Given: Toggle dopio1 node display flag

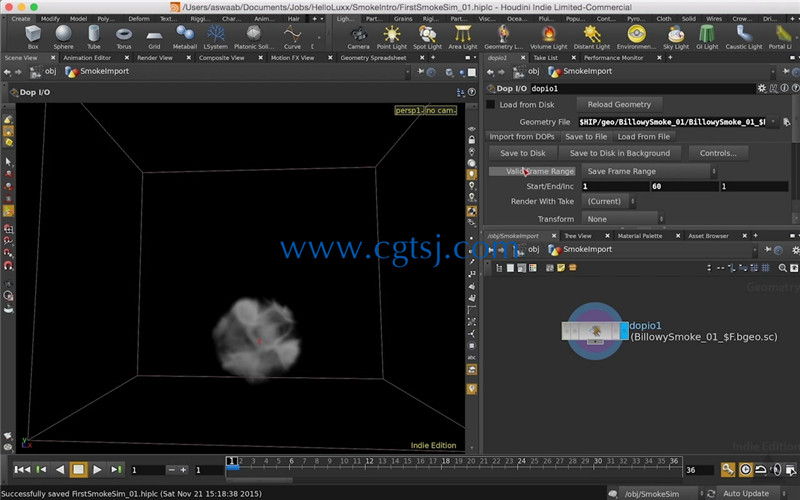Looking at the screenshot, I should [624, 331].
